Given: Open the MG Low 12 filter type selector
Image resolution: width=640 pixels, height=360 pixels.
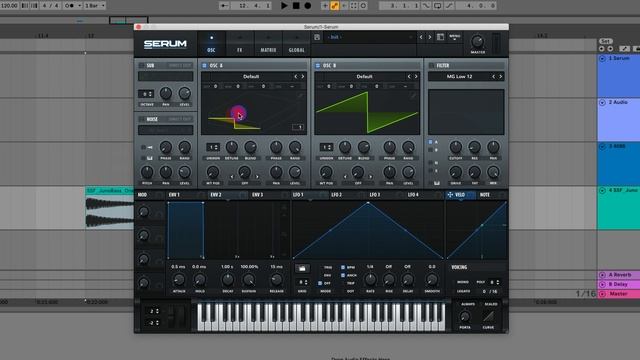Looking at the screenshot, I should click(x=459, y=76).
